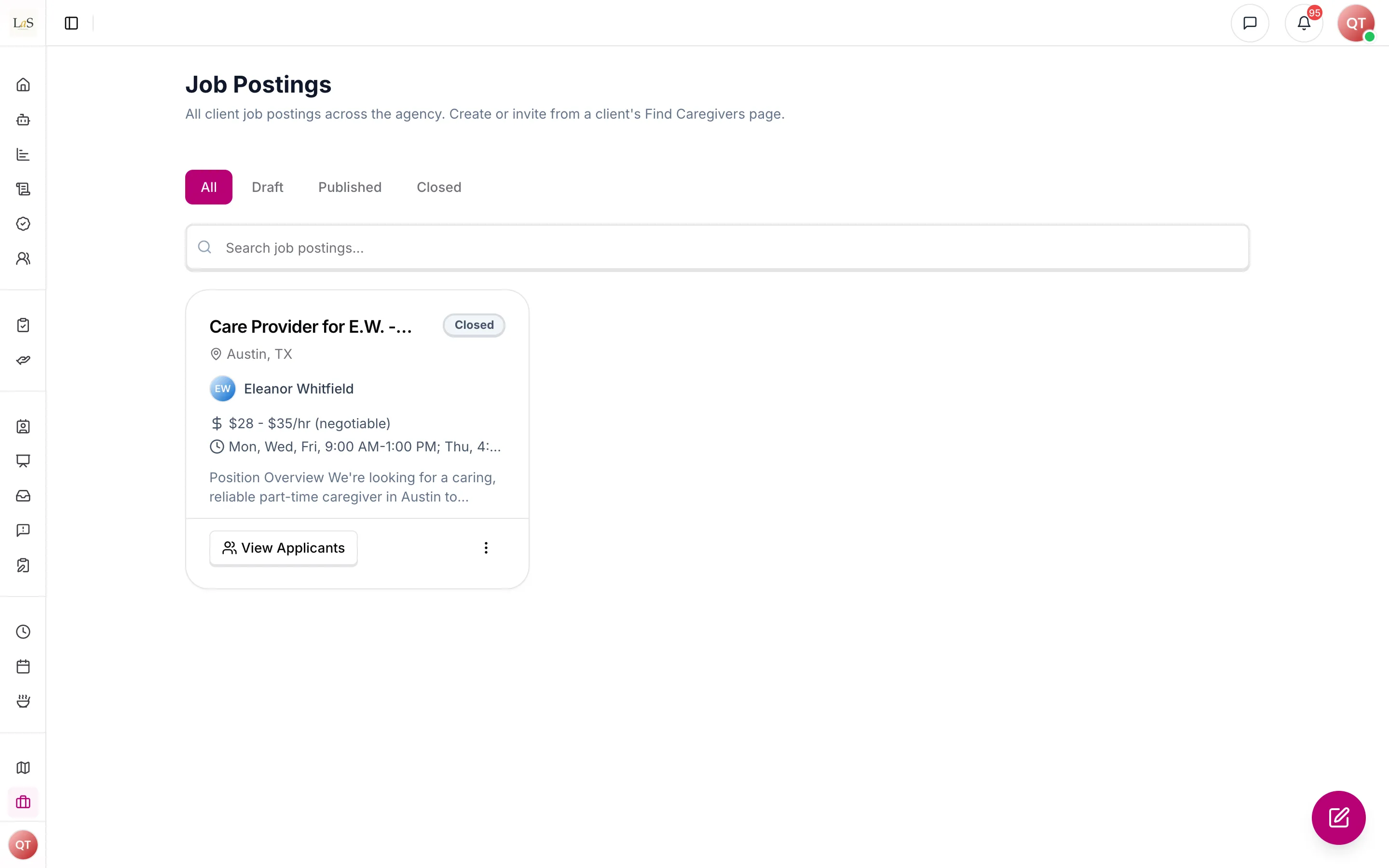Screen dimensions: 1389x868
Task: Open the verified badge check icon
Action: (x=23, y=224)
